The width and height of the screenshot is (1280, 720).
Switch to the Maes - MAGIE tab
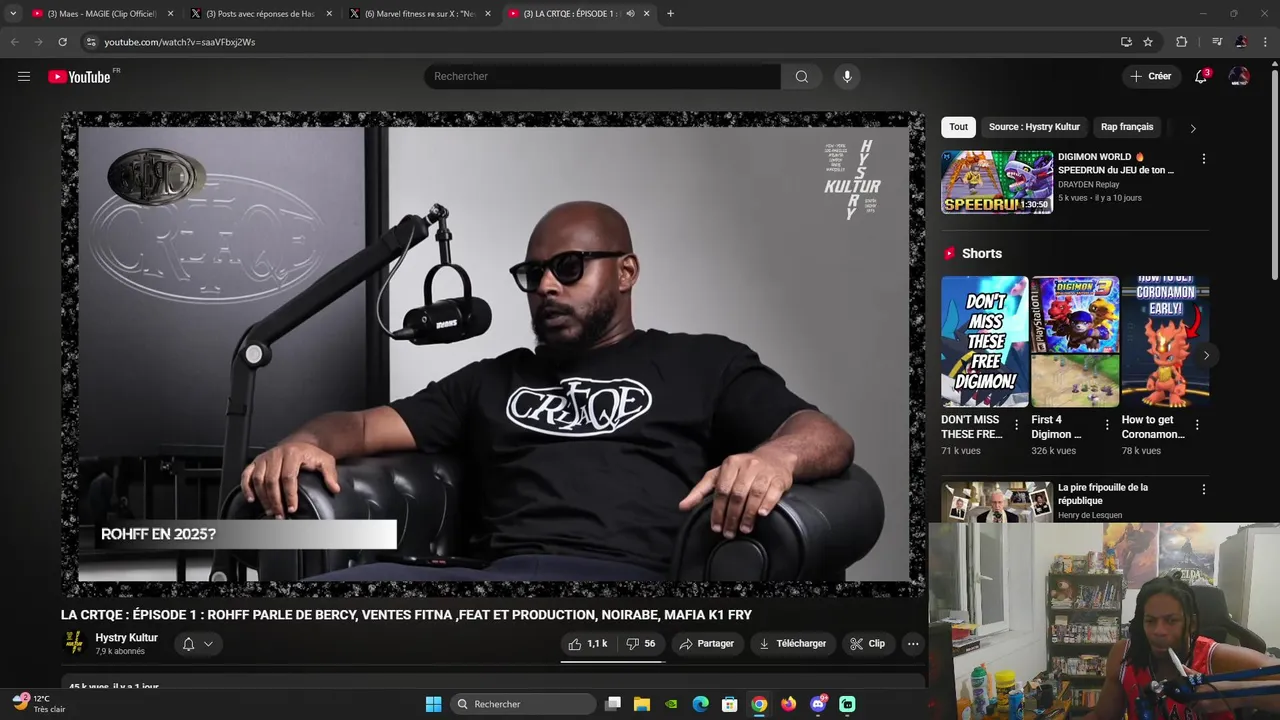[x=101, y=14]
